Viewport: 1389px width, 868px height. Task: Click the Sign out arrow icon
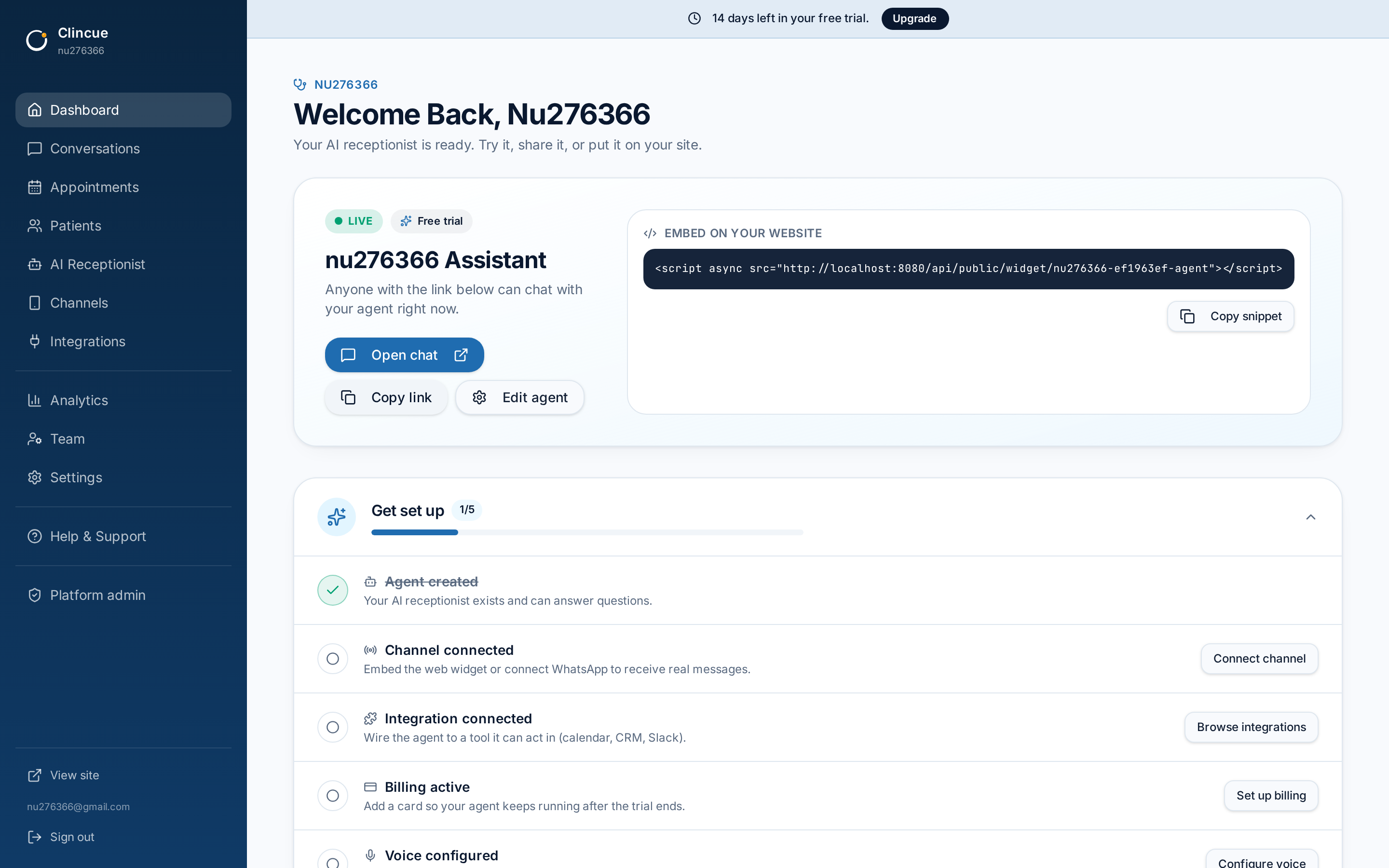pyautogui.click(x=35, y=837)
